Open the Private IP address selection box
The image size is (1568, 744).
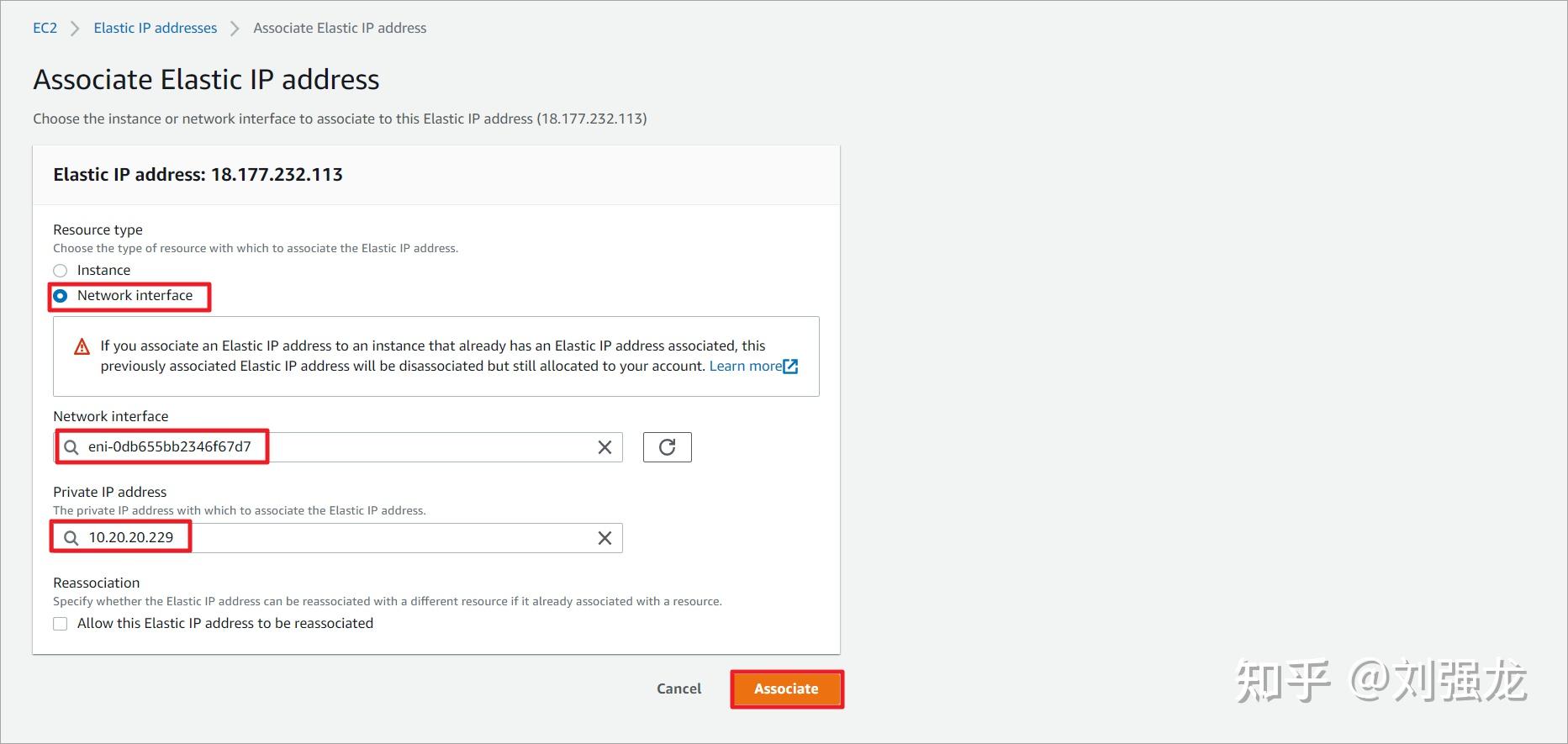[x=336, y=538]
